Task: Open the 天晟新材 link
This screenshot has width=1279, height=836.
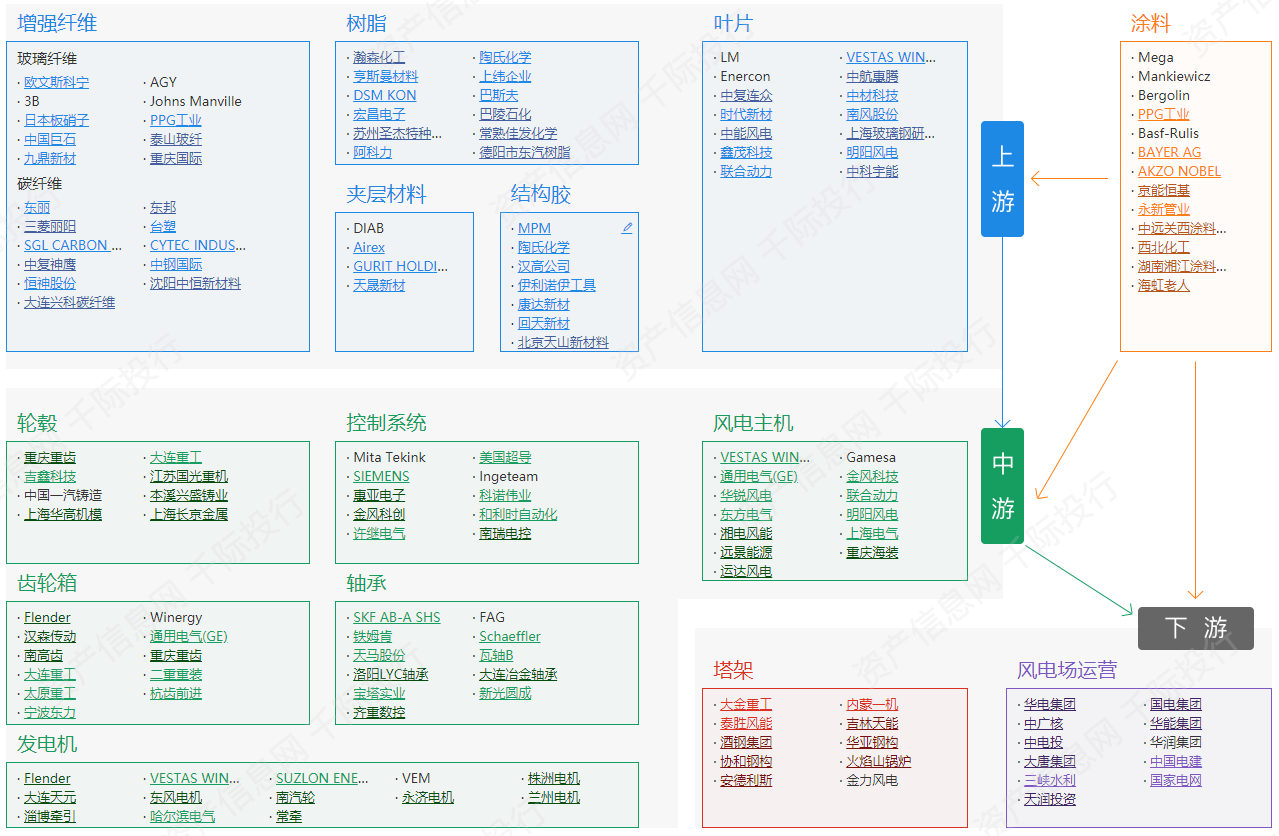Action: coord(379,285)
